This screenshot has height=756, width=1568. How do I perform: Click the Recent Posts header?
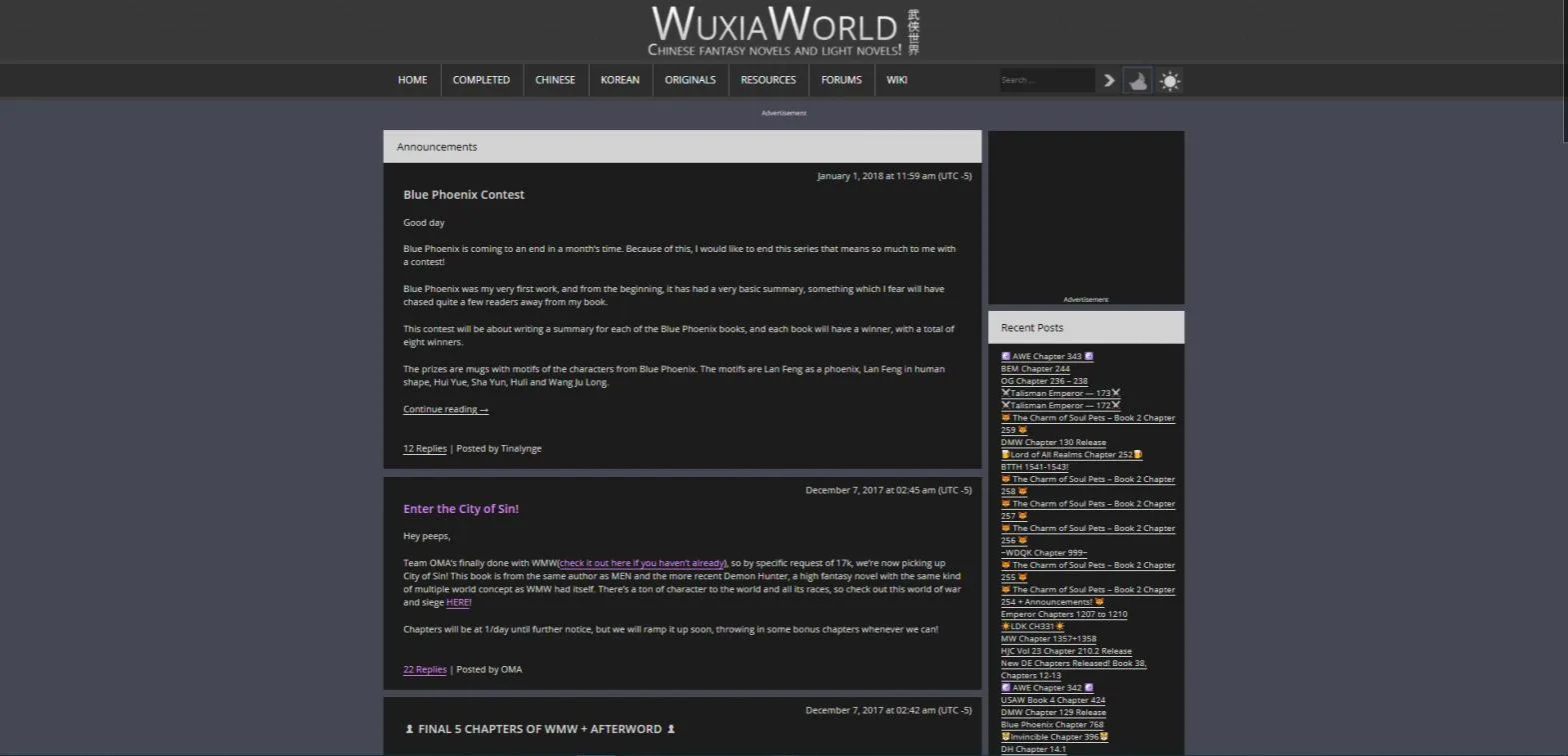click(1086, 327)
